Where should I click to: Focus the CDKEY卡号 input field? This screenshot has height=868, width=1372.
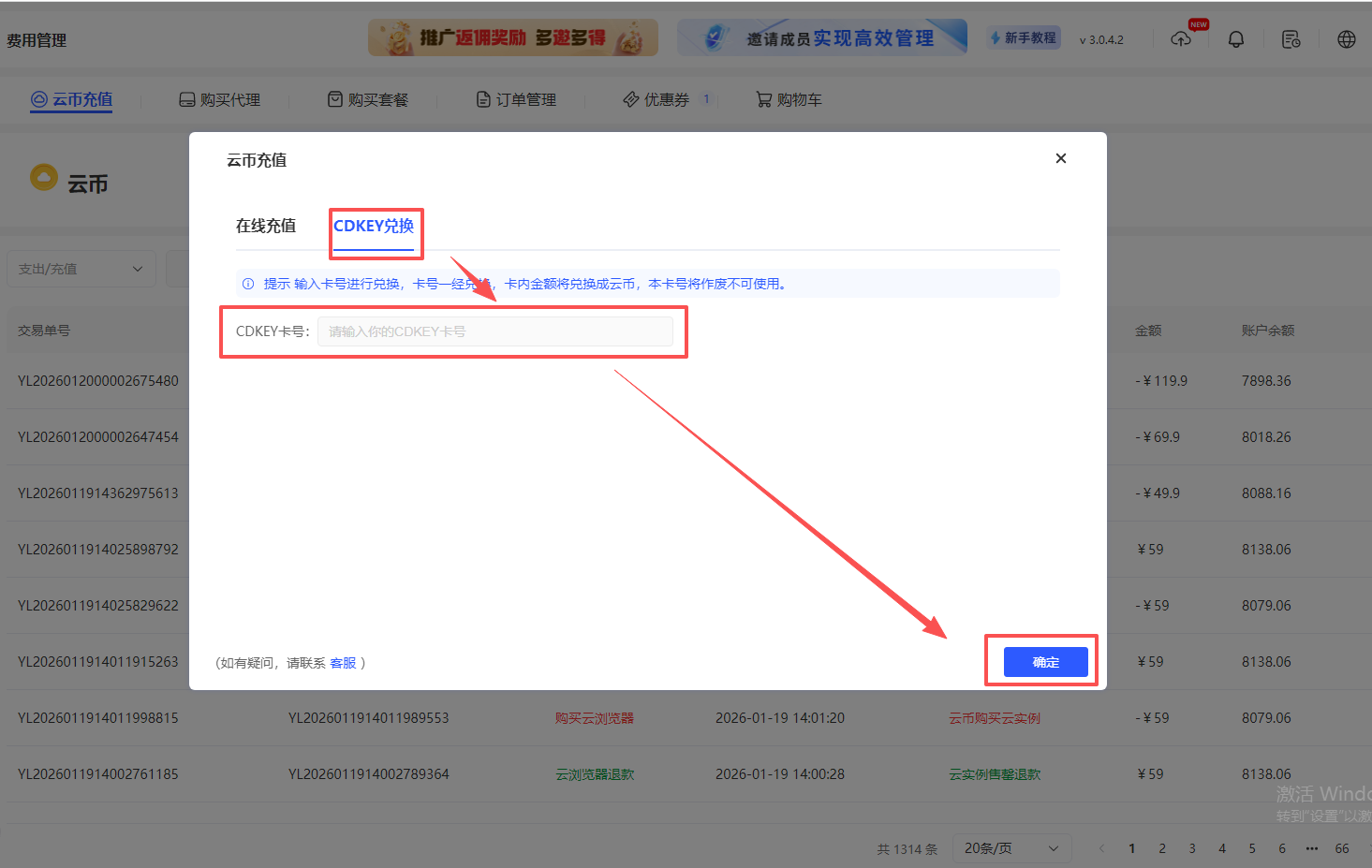tap(495, 331)
